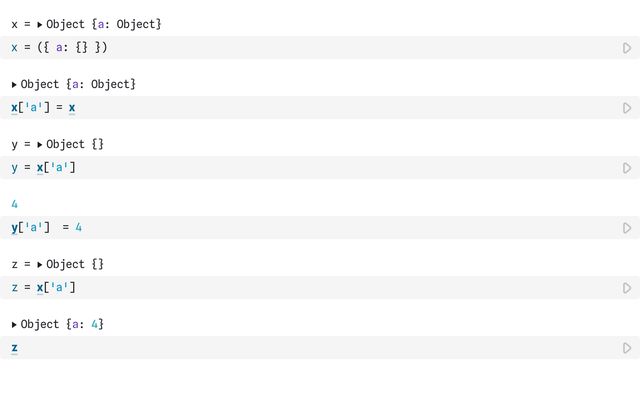Click the underlined x reference in z = x['a']
This screenshot has height=400, width=640.
pos(40,287)
